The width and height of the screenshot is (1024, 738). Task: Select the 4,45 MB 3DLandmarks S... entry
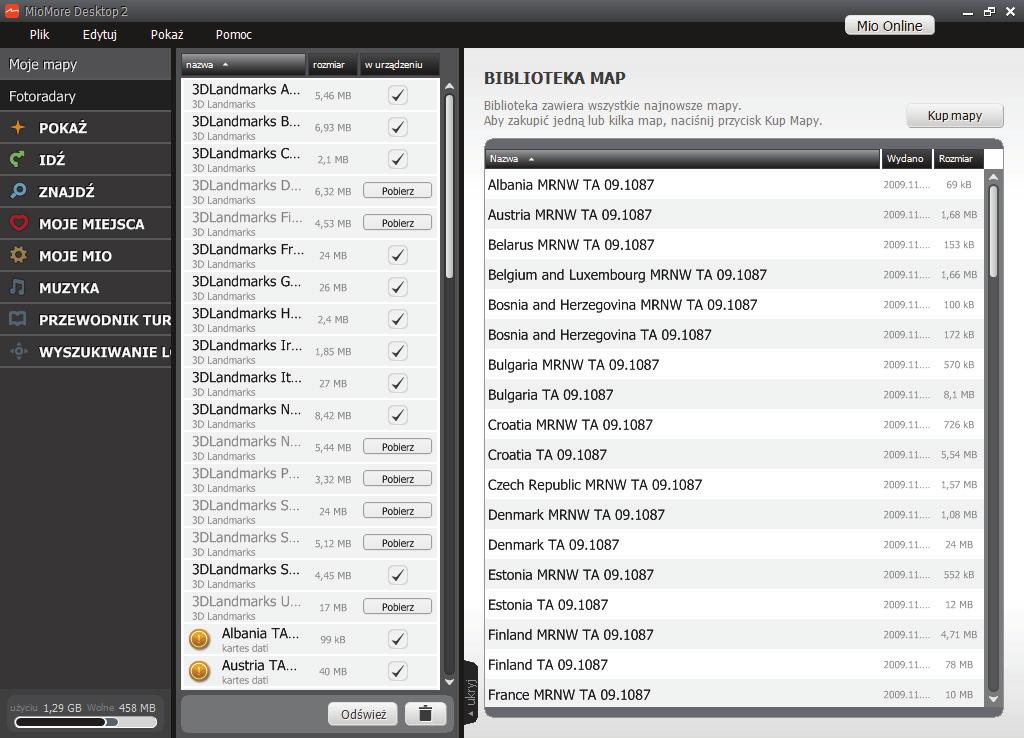click(x=310, y=575)
